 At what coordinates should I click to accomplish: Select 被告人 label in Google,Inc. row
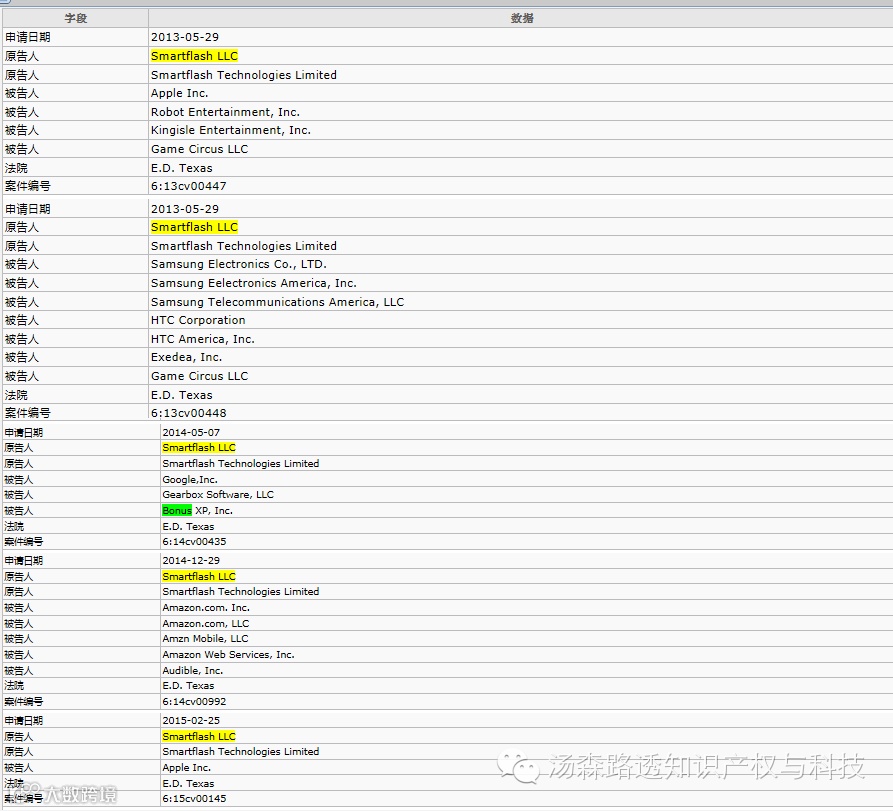click(x=18, y=480)
